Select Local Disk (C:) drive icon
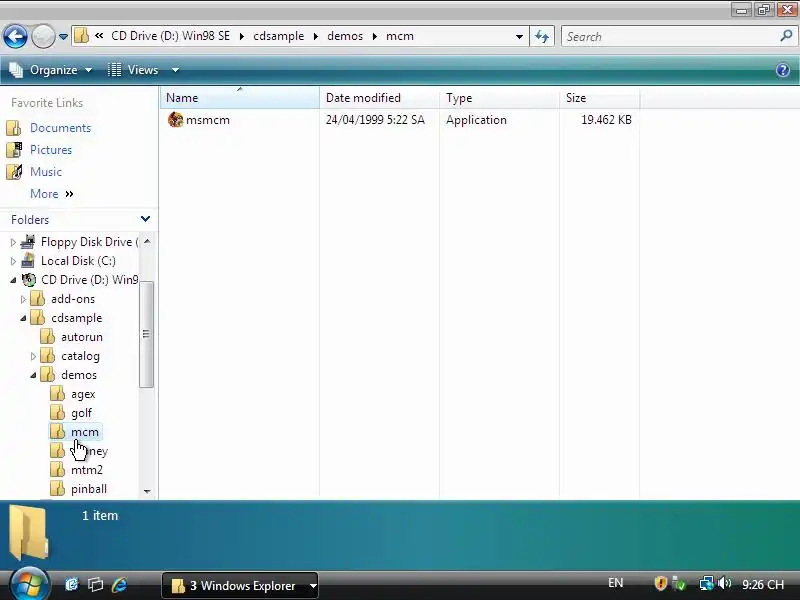800x600 pixels. pos(28,261)
